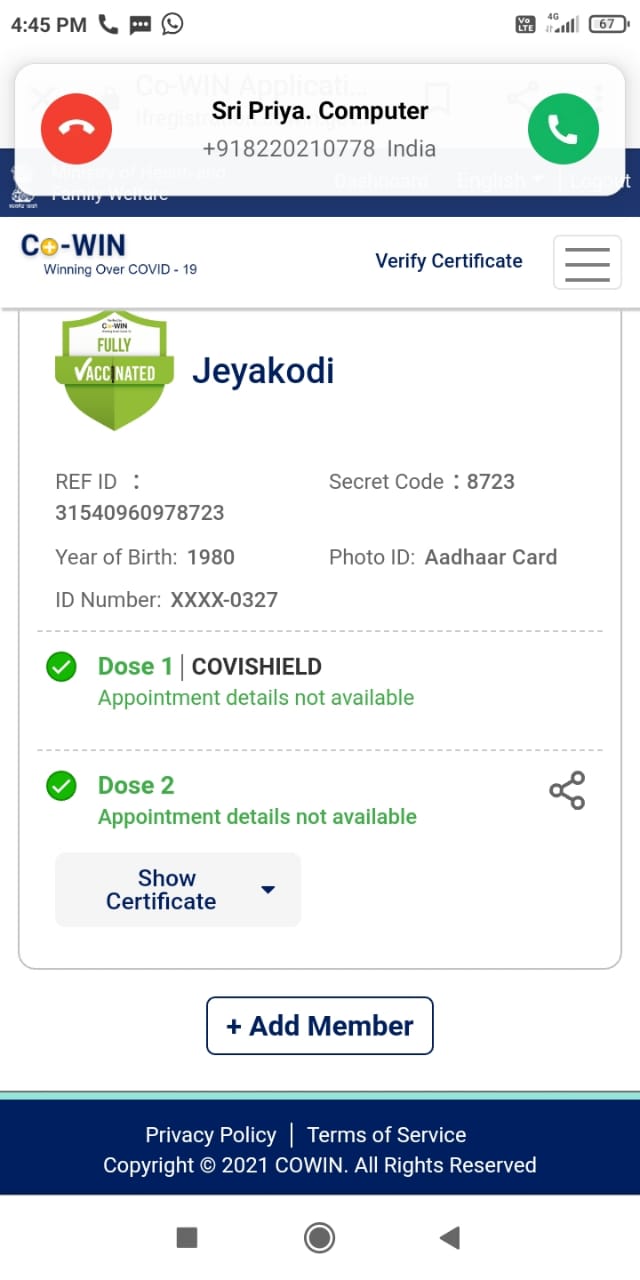Tap the Fully Vaccinated shield badge
The image size is (640, 1280).
[111, 369]
